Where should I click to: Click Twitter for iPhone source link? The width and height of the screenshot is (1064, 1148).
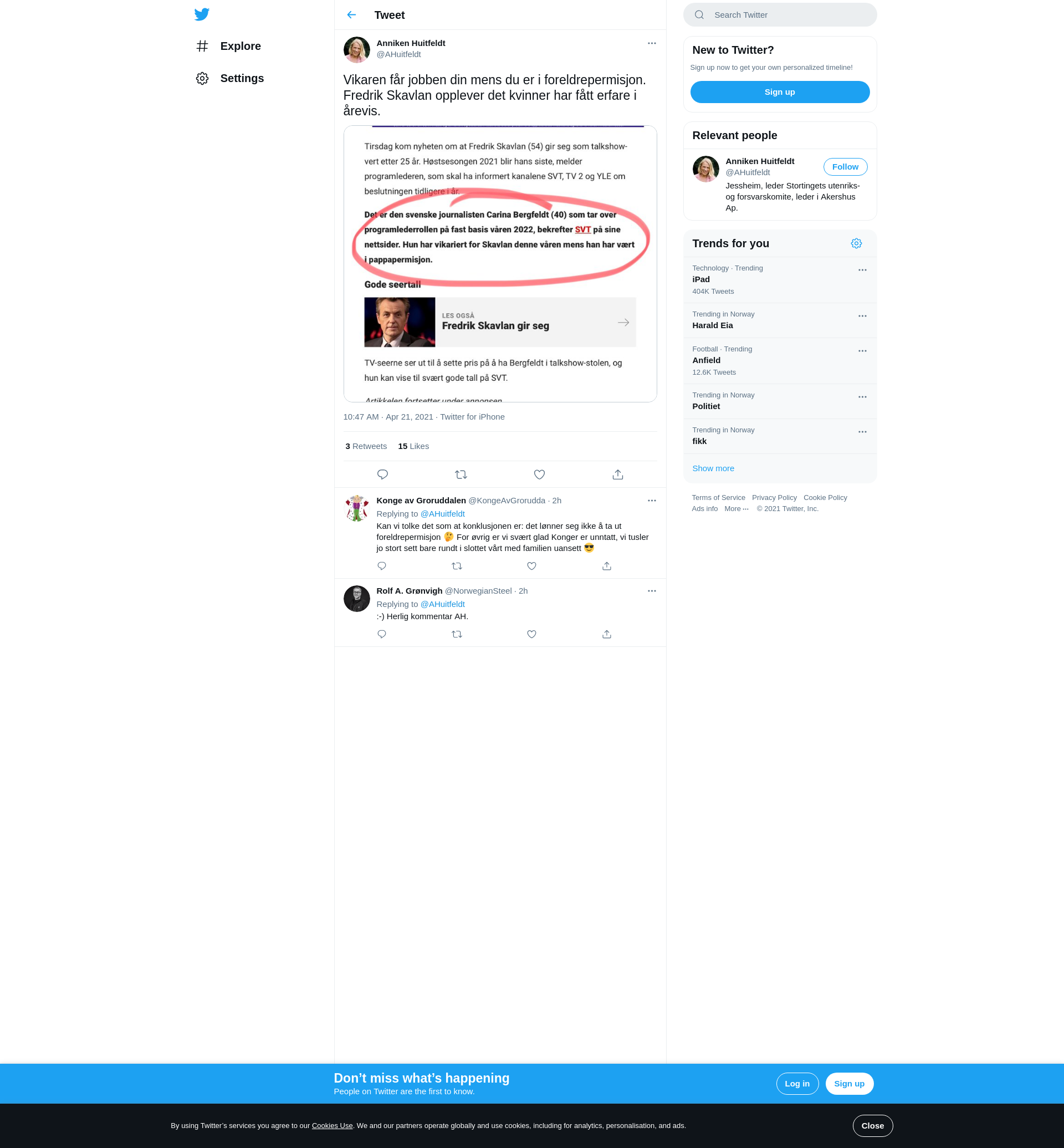click(472, 417)
